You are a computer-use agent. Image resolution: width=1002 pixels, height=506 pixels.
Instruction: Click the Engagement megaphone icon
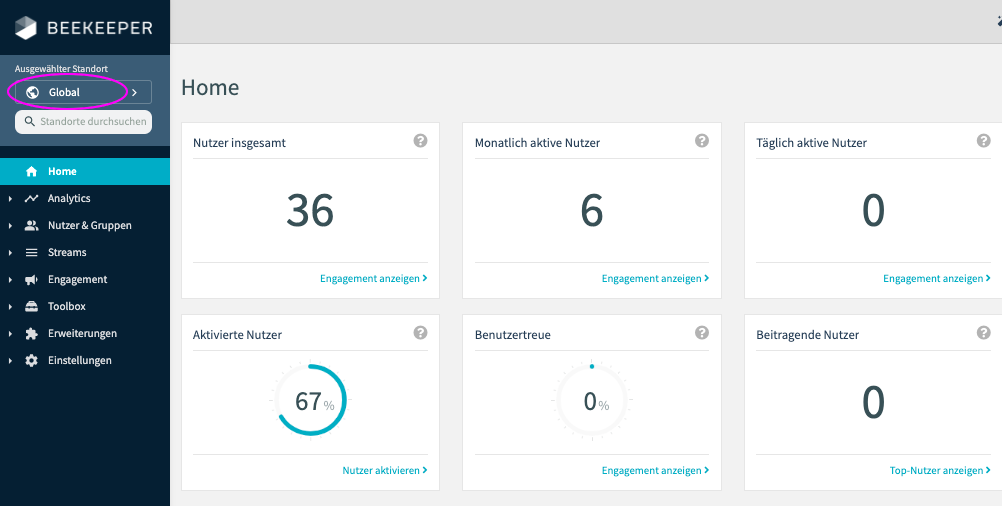[x=31, y=280]
